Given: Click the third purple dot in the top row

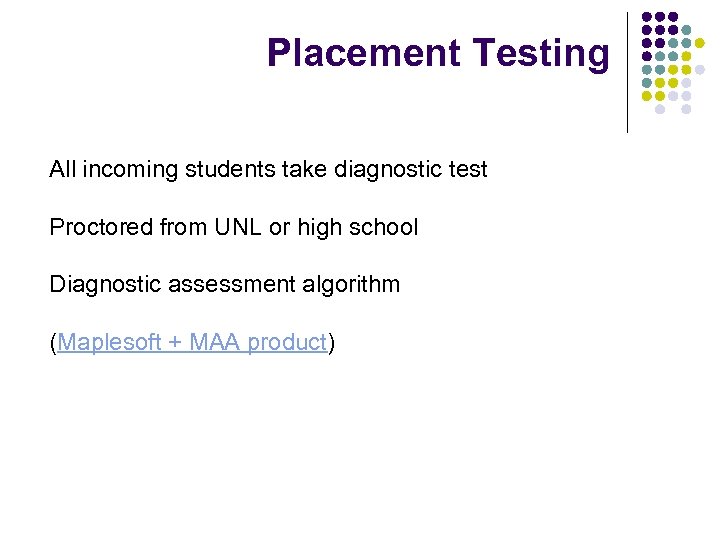Looking at the screenshot, I should click(673, 17).
